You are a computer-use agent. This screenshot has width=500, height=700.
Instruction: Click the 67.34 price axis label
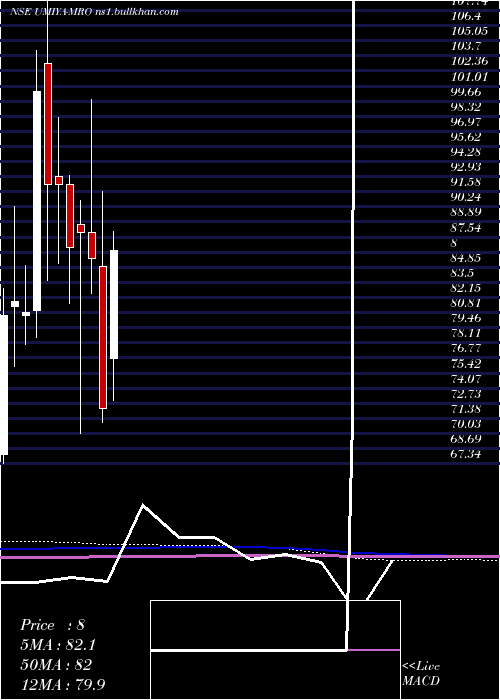pos(467,455)
